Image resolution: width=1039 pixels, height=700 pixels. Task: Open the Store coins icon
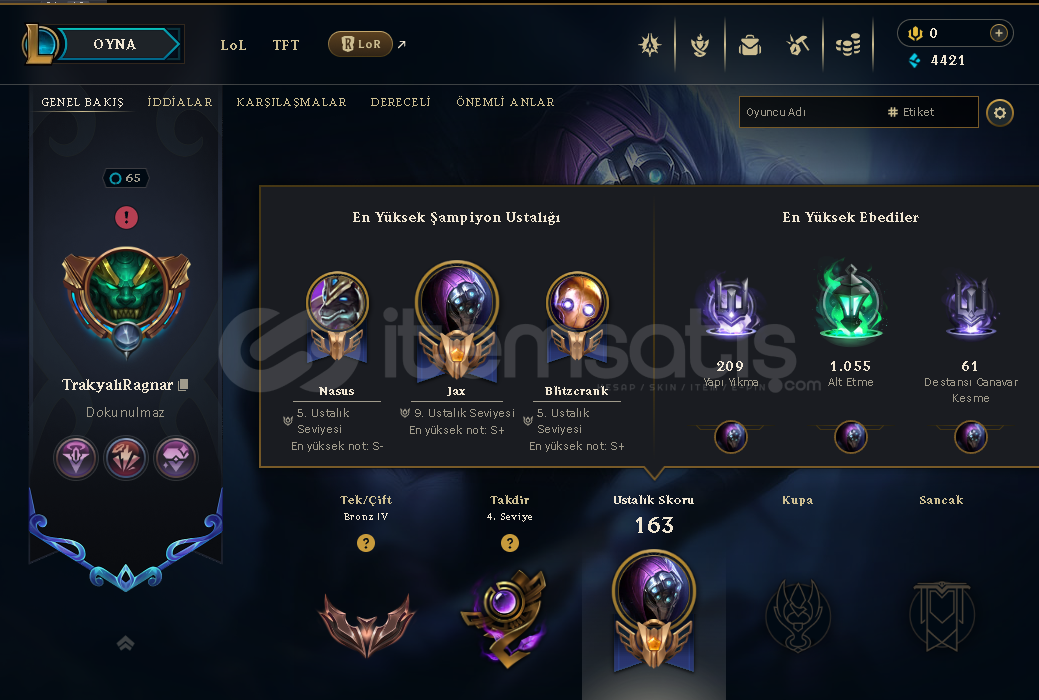pos(848,45)
